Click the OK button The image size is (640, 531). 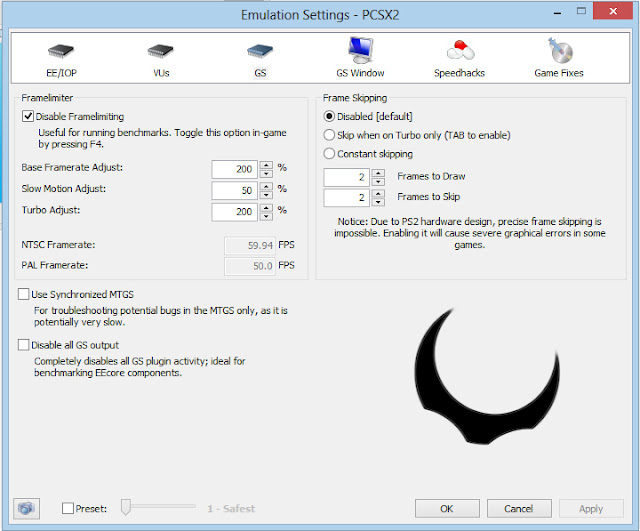pos(447,509)
